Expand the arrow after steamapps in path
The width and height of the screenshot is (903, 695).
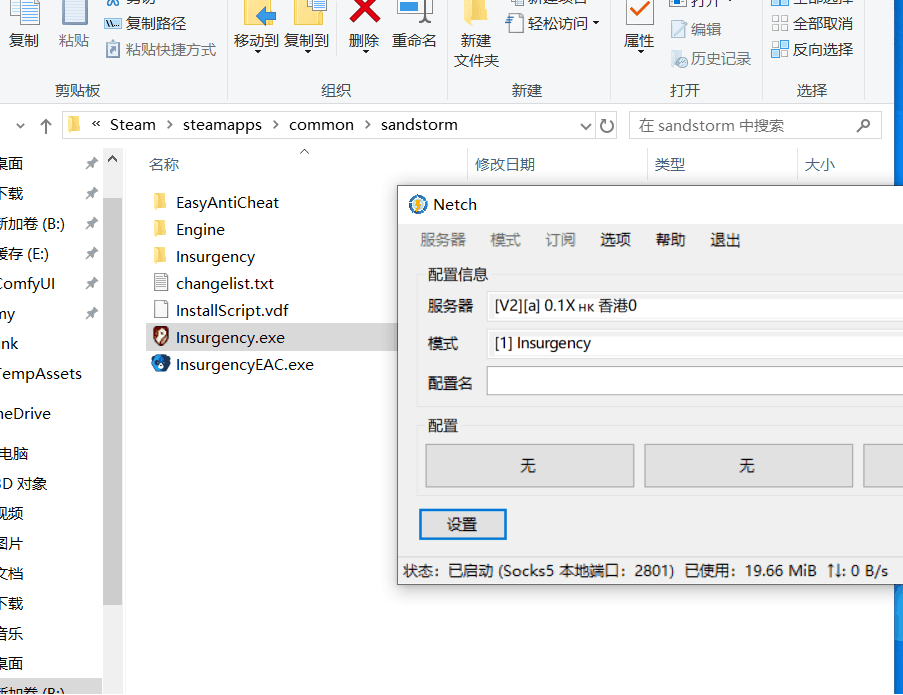click(x=276, y=125)
